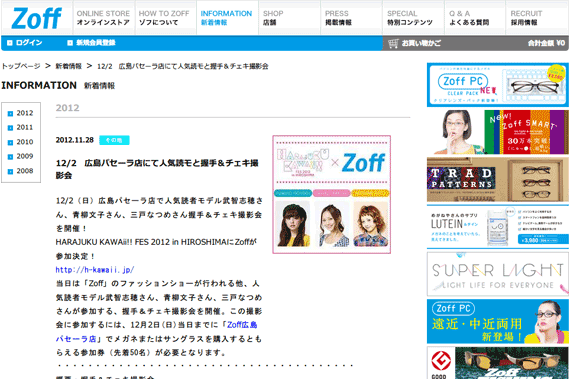The width and height of the screenshot is (570, 379).
Task: Open the HOW TO ZOFF menu
Action: tap(165, 18)
